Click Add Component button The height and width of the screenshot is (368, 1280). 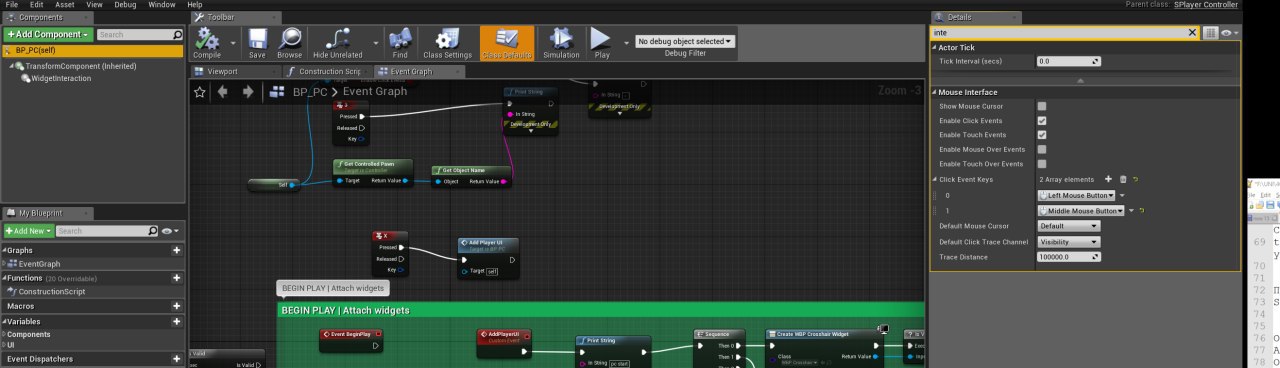tap(48, 34)
